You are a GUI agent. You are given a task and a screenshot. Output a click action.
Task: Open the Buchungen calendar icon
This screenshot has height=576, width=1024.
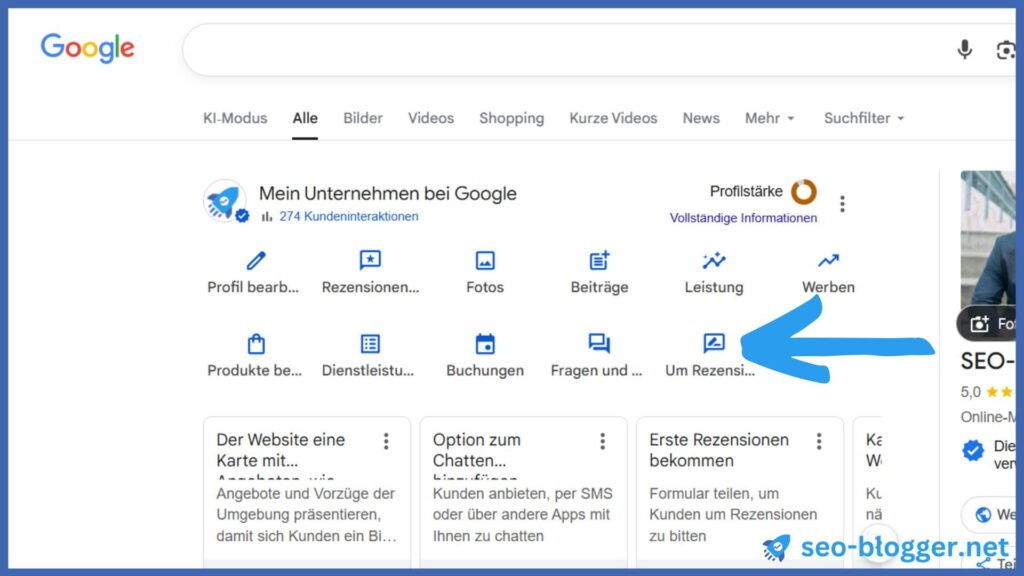485,344
